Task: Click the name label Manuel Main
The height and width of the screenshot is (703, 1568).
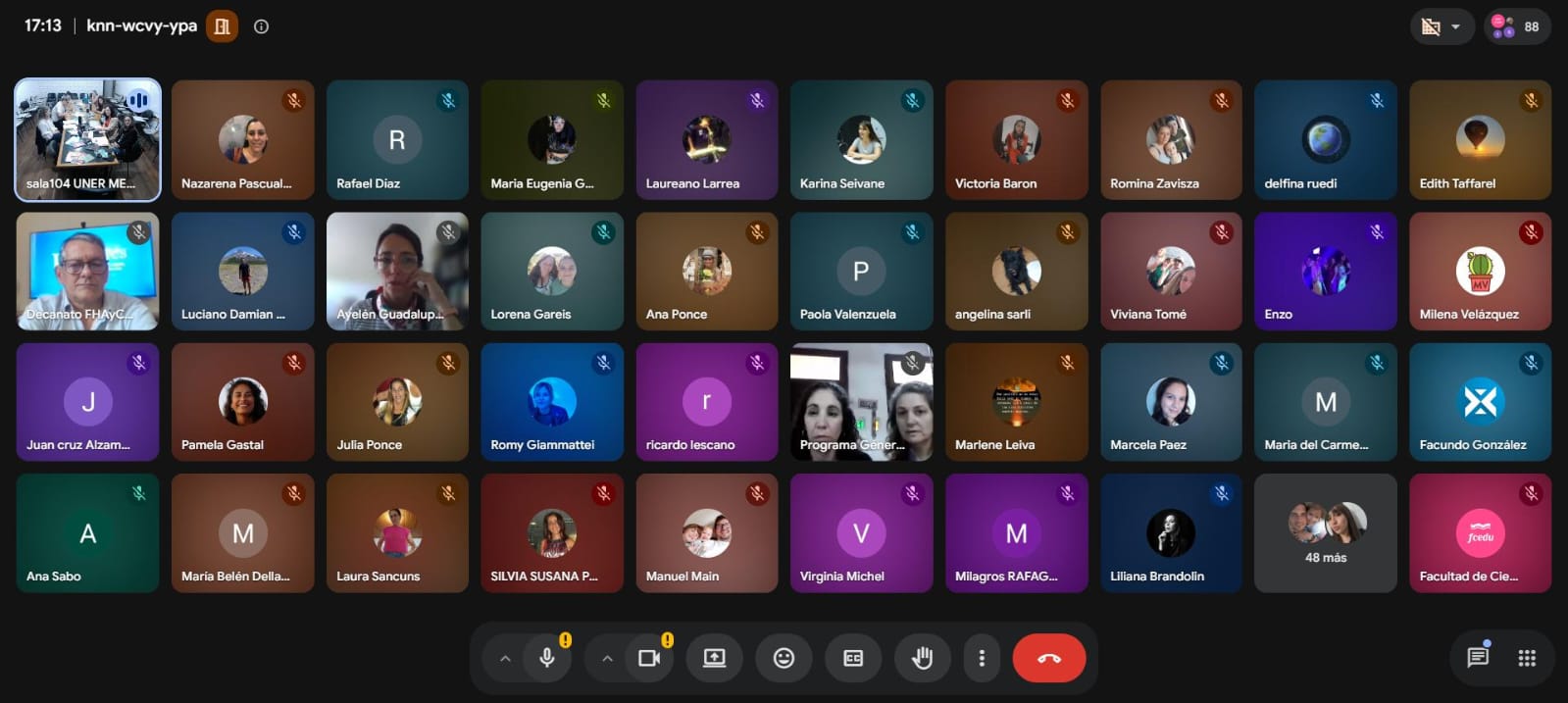Action: 683,577
